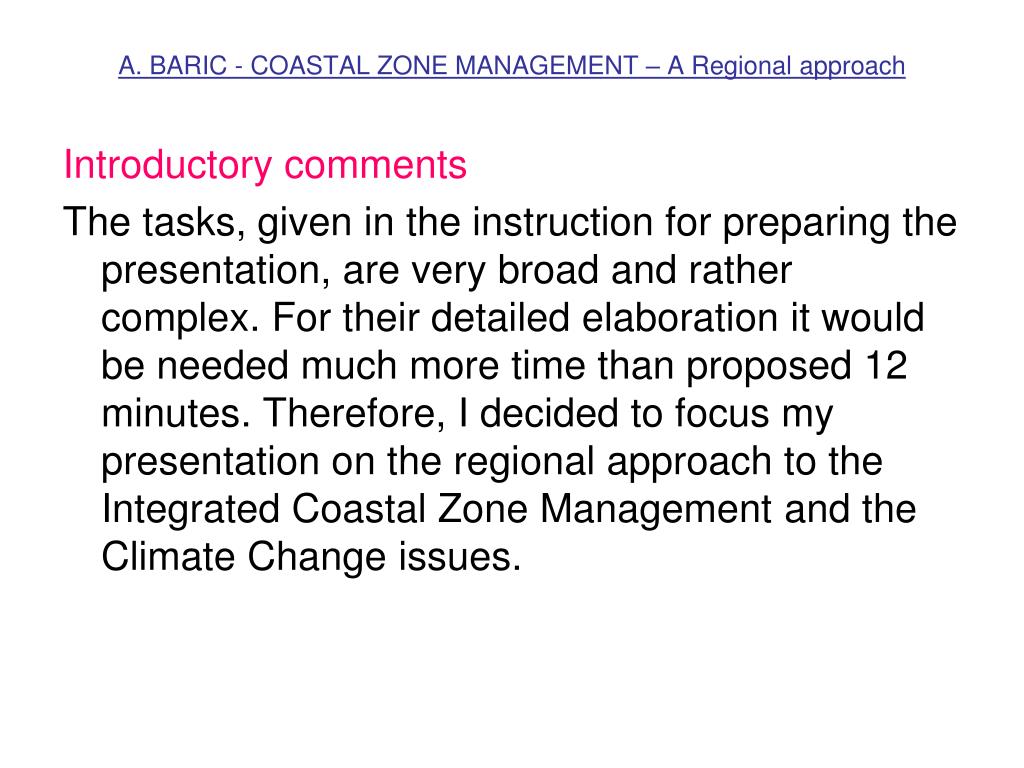Click the word 'elaboration' in the body text
This screenshot has height=768, width=1024.
[x=680, y=317]
